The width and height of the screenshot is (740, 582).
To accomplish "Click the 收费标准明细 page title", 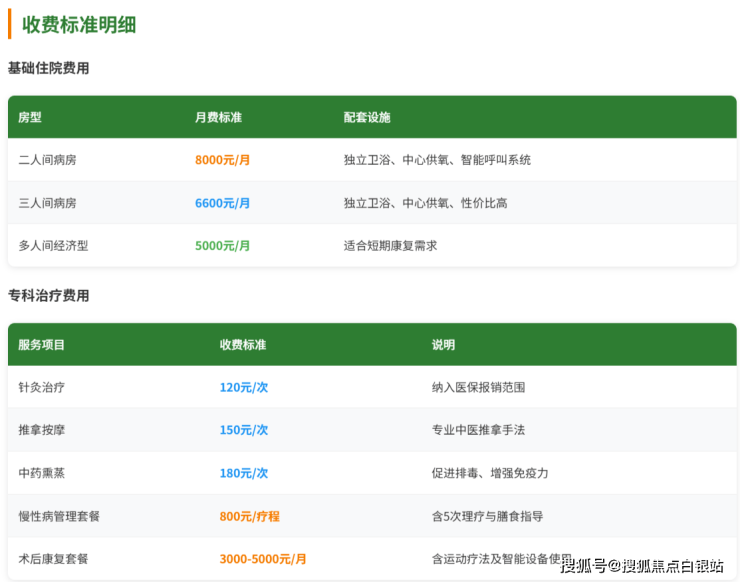I will point(79,25).
